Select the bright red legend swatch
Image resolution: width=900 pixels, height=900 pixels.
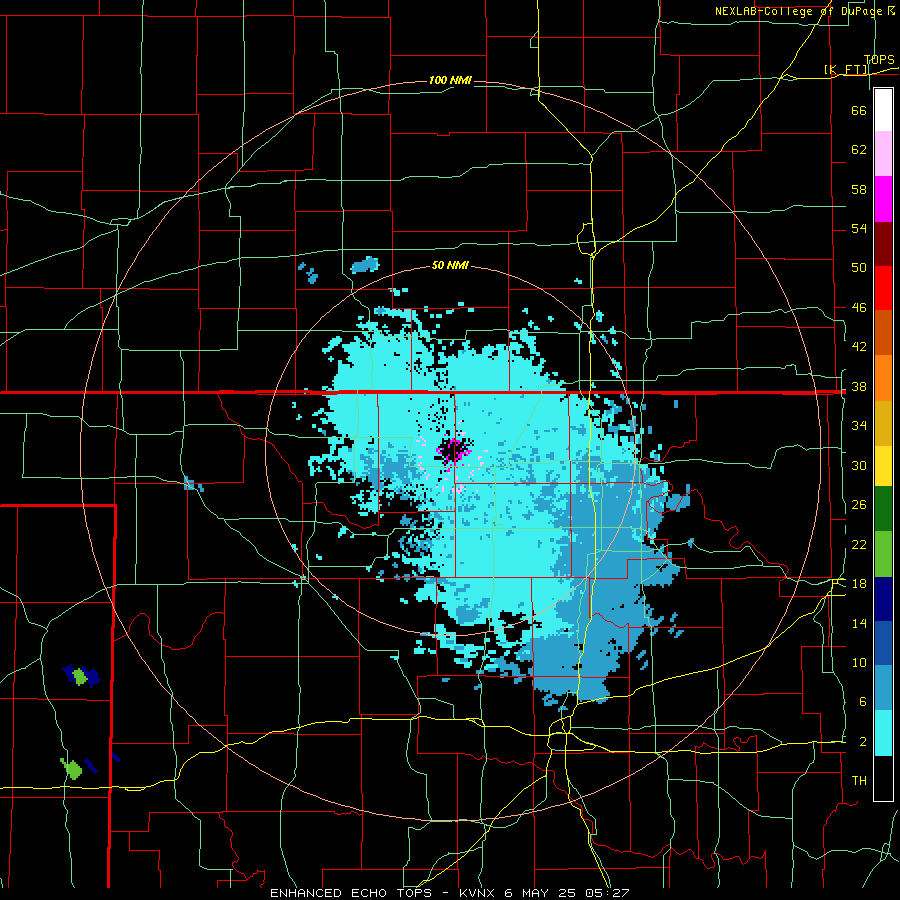pos(883,288)
